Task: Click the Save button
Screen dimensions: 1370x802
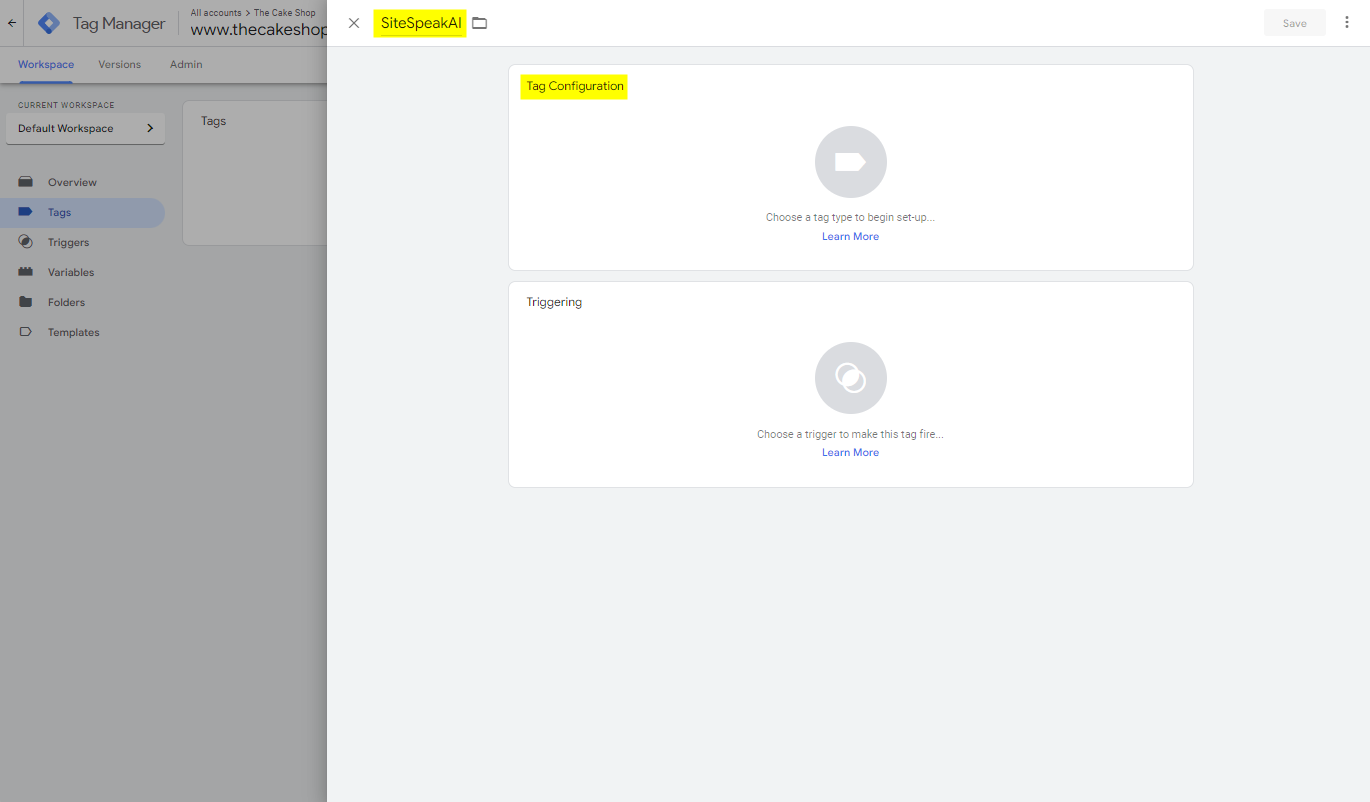Action: pos(1295,23)
